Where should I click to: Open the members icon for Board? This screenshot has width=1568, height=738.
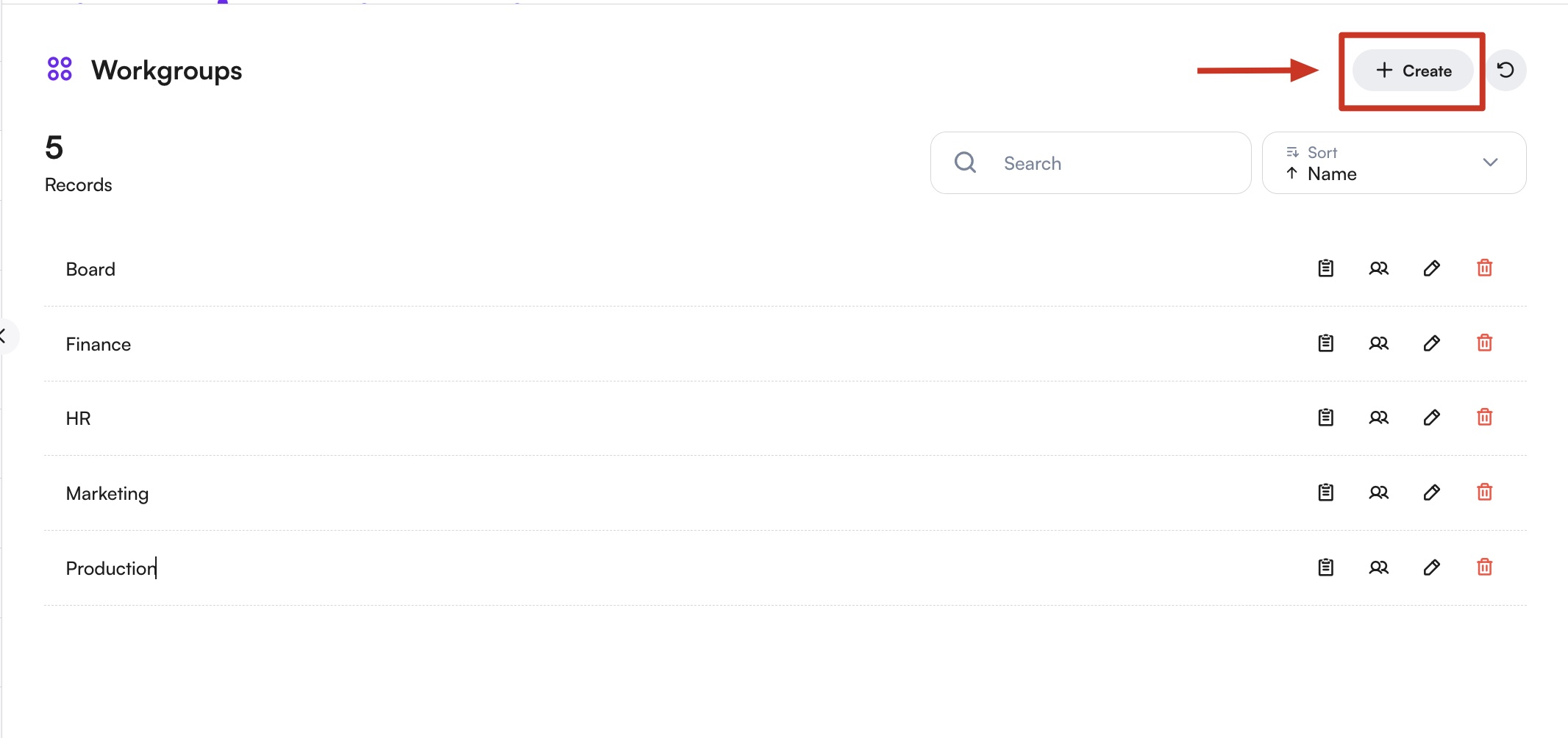pyautogui.click(x=1378, y=268)
